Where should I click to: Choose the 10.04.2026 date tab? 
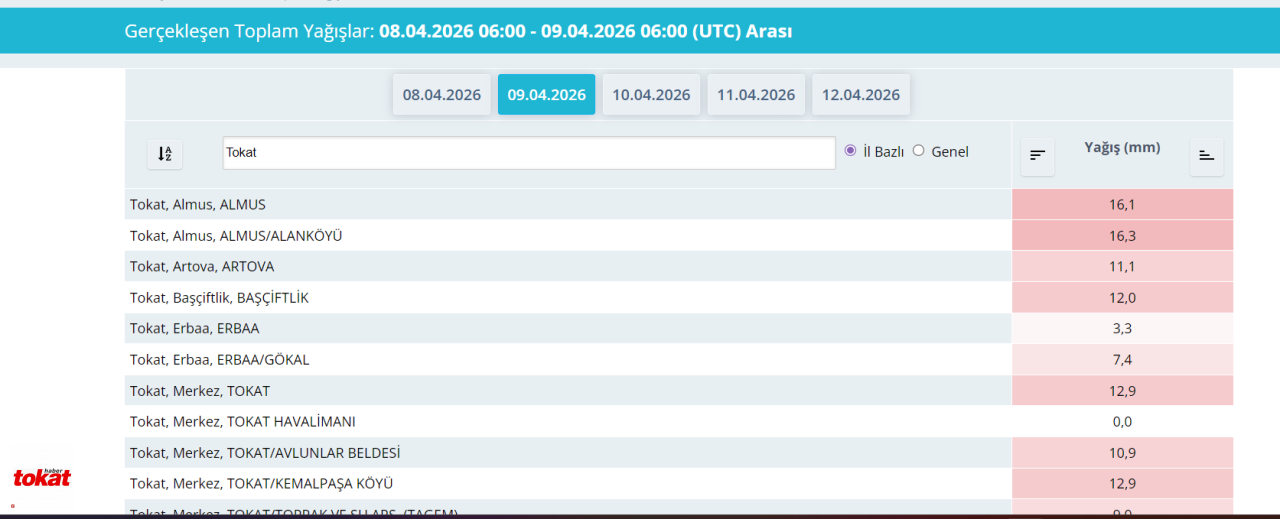coord(651,95)
